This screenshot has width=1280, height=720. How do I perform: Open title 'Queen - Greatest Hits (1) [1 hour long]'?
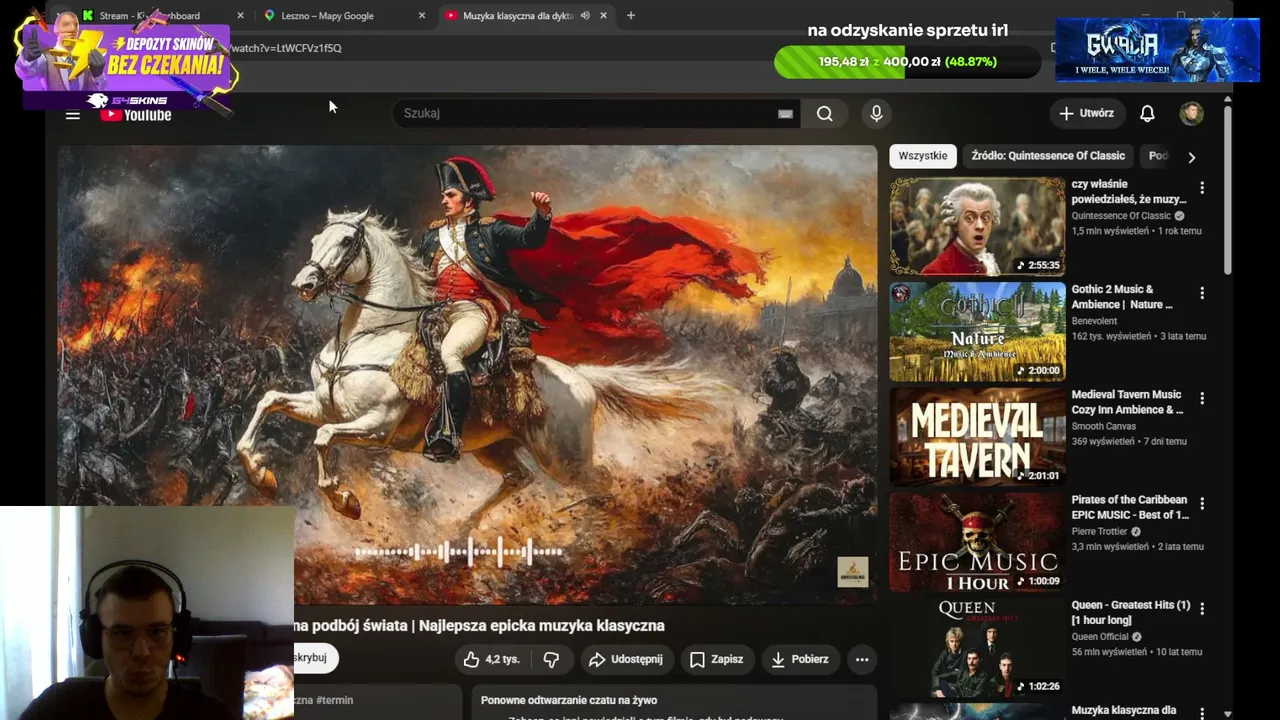(1131, 613)
